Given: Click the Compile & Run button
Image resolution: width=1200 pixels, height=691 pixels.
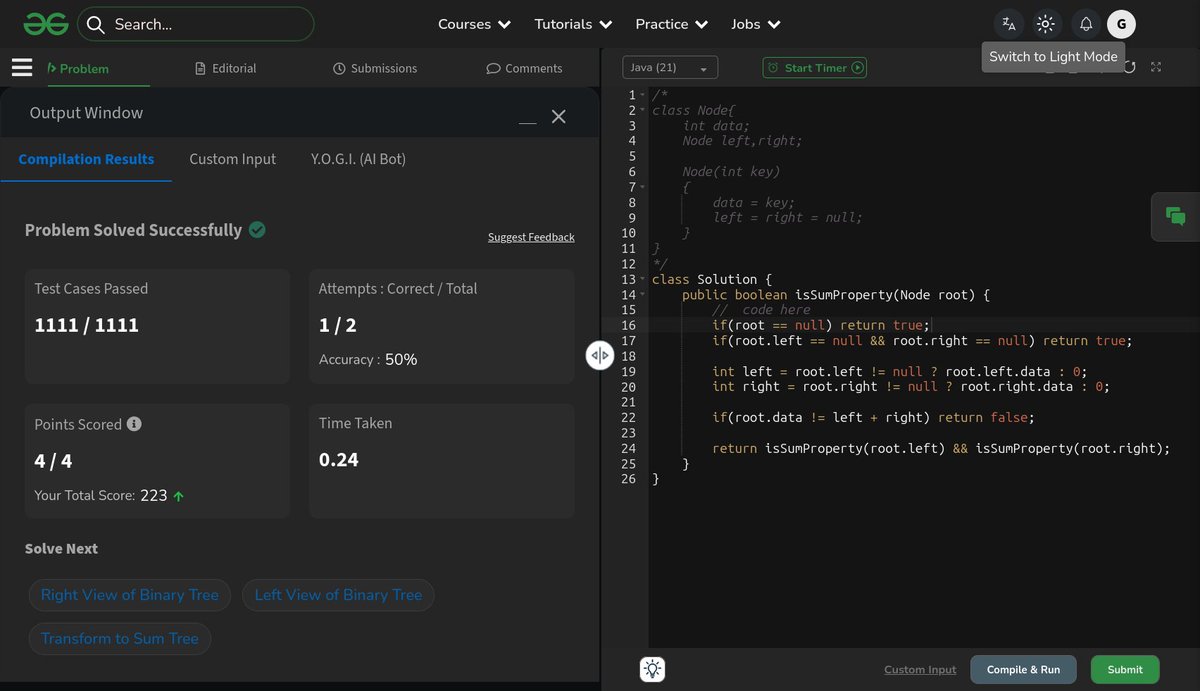Looking at the screenshot, I should pos(1023,670).
